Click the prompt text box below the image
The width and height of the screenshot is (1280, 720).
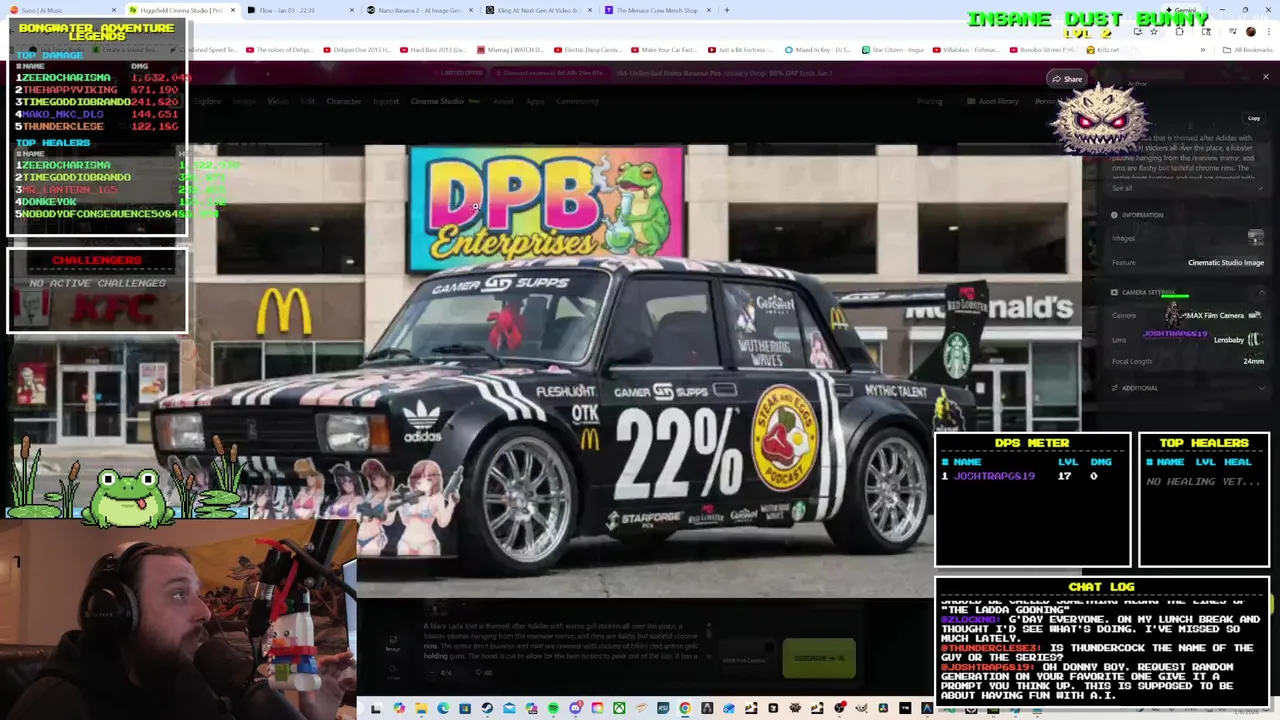[x=560, y=641]
